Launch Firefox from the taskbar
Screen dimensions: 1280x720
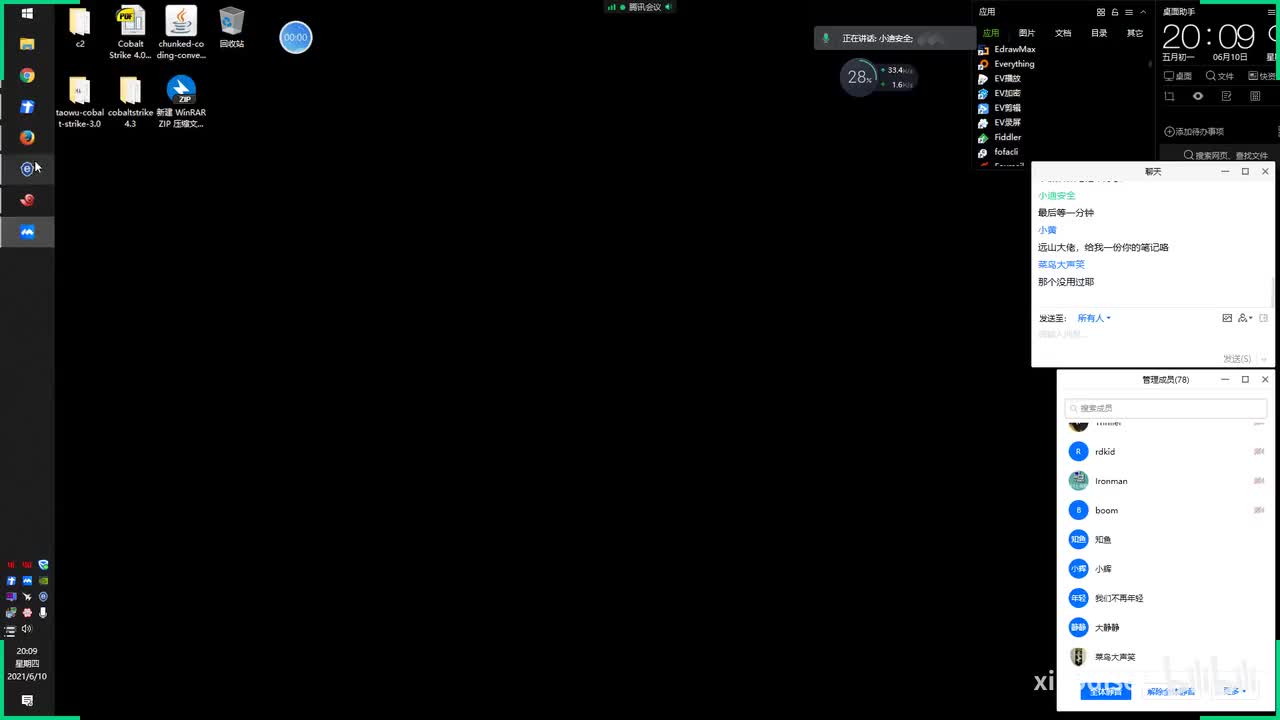(x=27, y=137)
